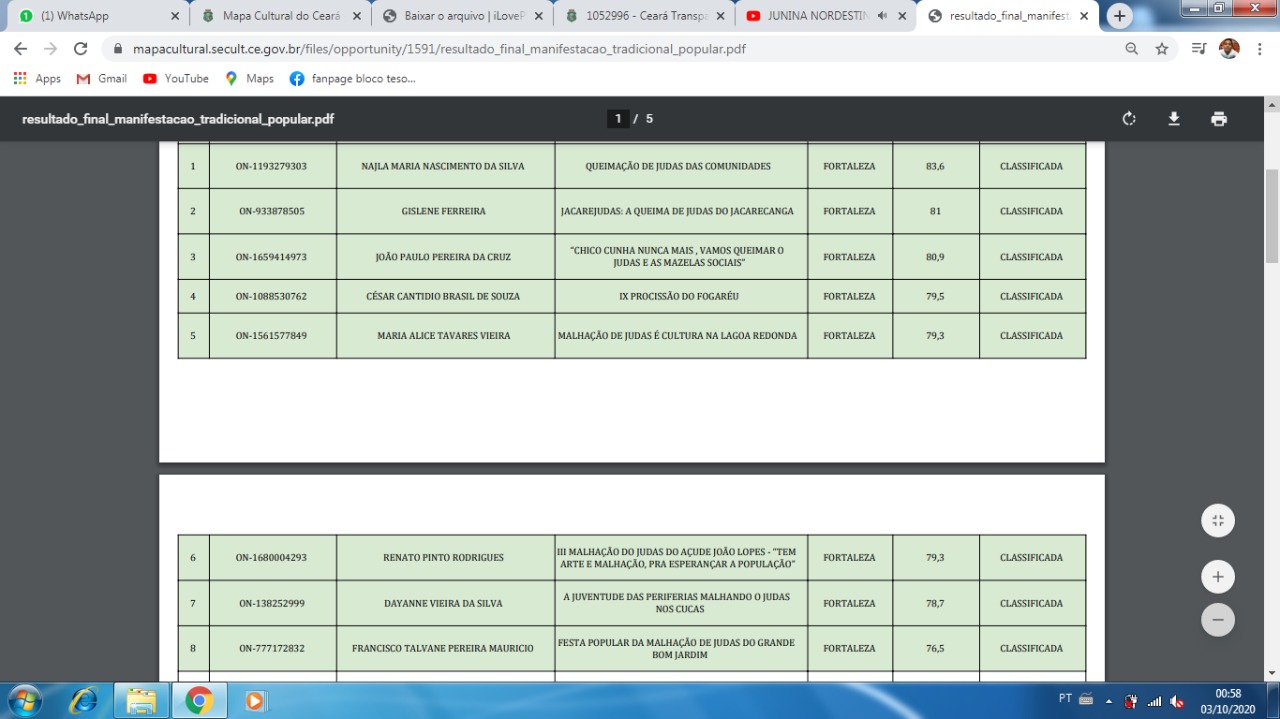Image resolution: width=1280 pixels, height=719 pixels.
Task: Bookmark this page with the star icon
Action: tap(1161, 49)
